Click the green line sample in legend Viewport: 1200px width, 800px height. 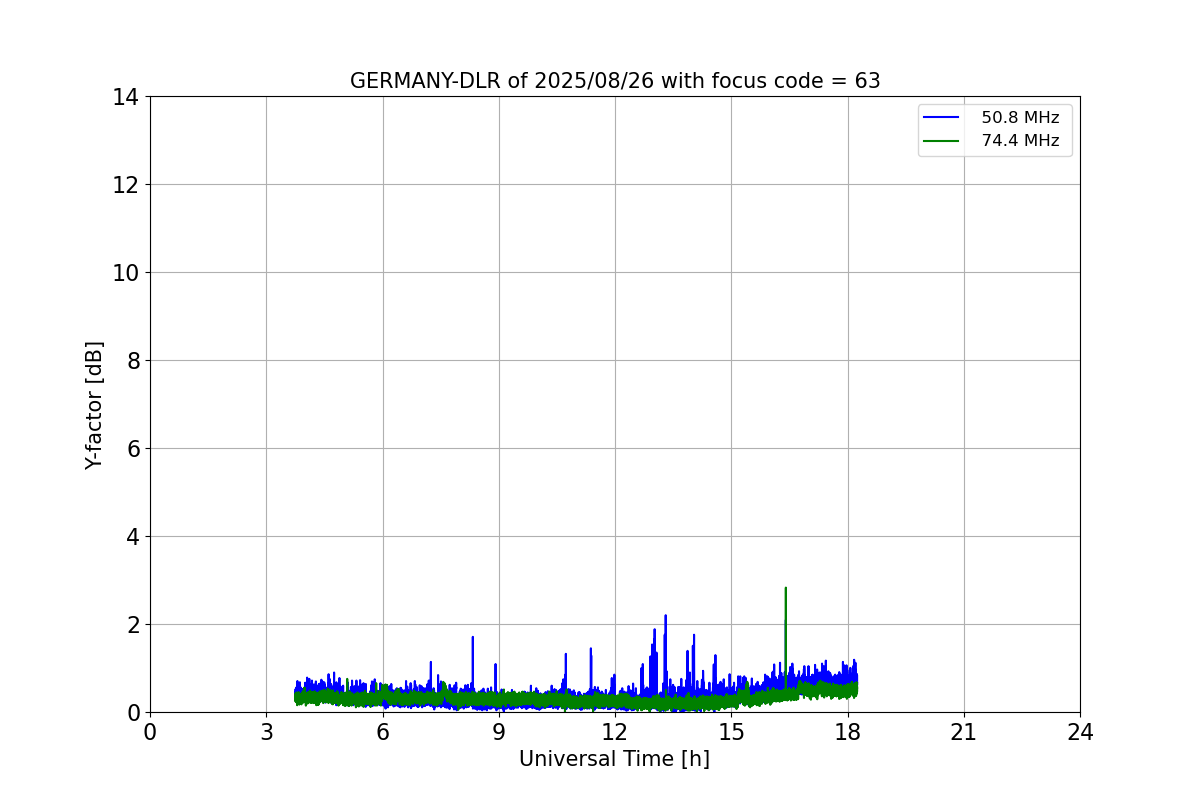(941, 141)
